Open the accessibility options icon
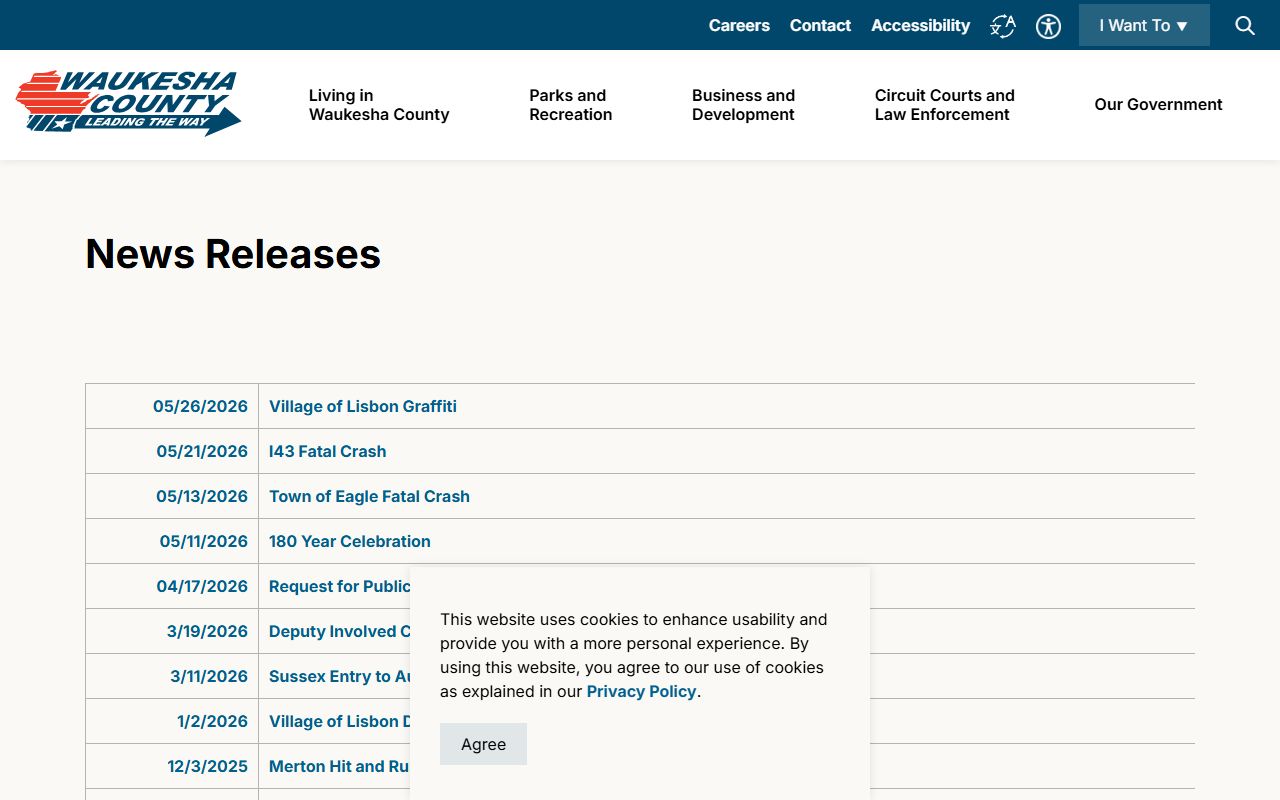Viewport: 1280px width, 800px height. [1048, 26]
